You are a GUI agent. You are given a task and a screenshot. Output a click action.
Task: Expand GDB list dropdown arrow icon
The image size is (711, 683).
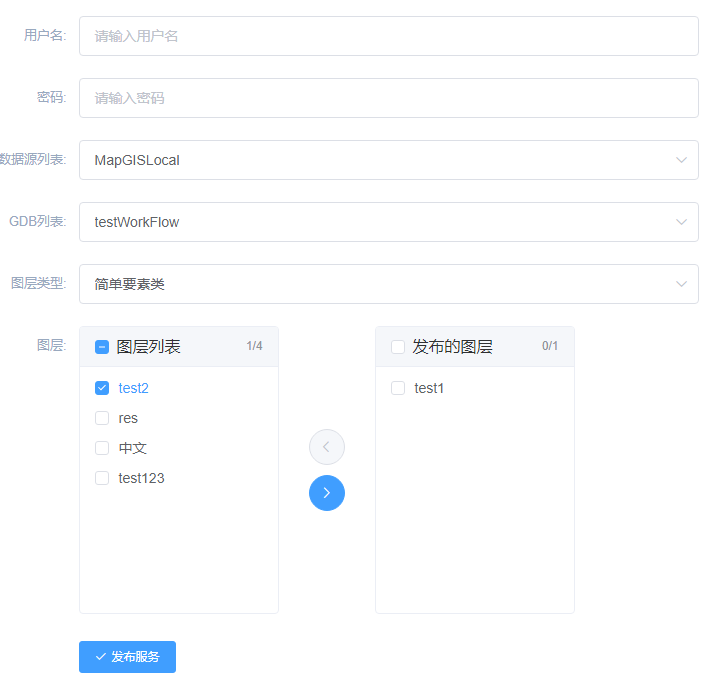(x=681, y=222)
